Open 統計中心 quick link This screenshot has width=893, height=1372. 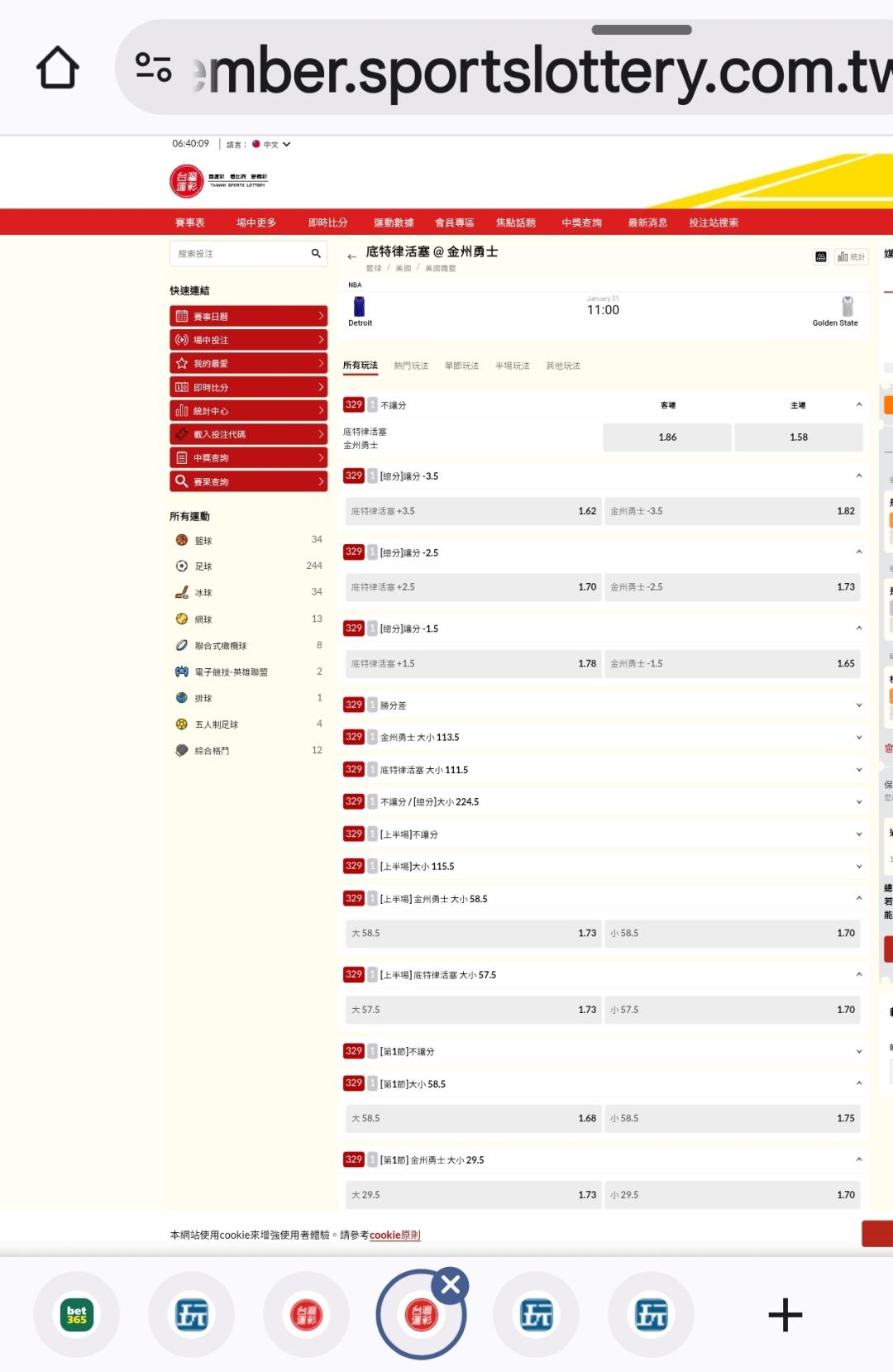click(248, 410)
